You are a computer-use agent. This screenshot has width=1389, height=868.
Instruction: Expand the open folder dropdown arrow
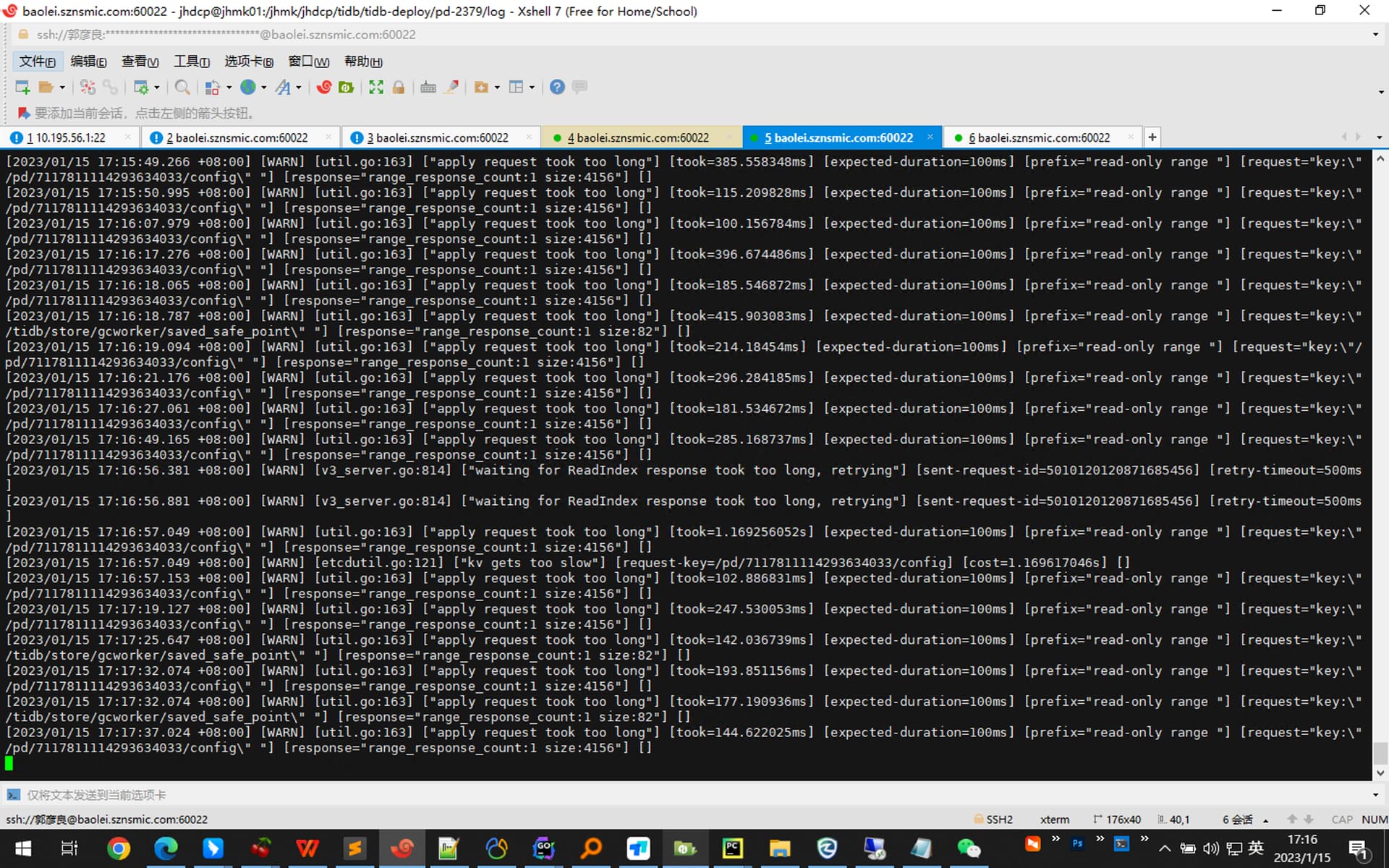pos(62,88)
